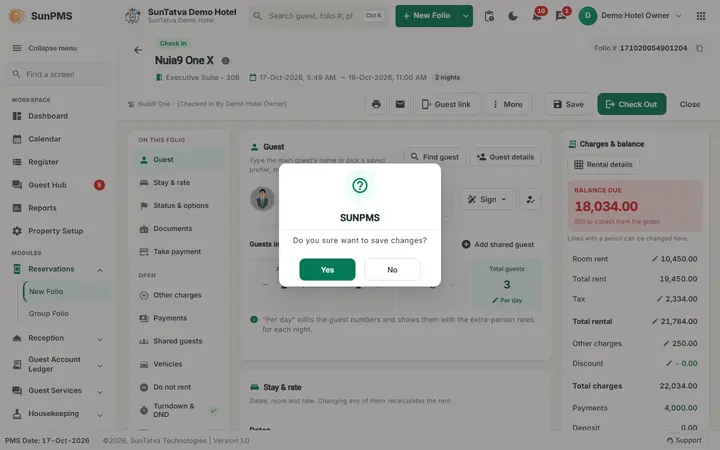Click Add shared guest
The width and height of the screenshot is (720, 450).
(x=497, y=245)
